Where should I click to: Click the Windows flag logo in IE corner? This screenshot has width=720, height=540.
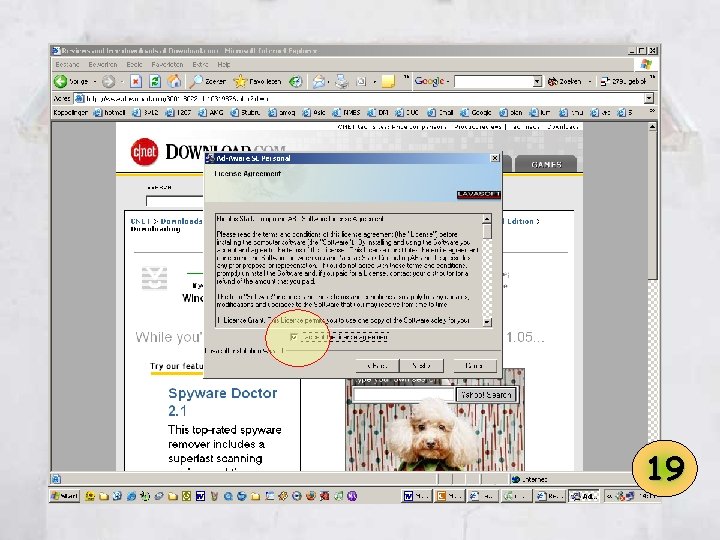click(x=646, y=64)
